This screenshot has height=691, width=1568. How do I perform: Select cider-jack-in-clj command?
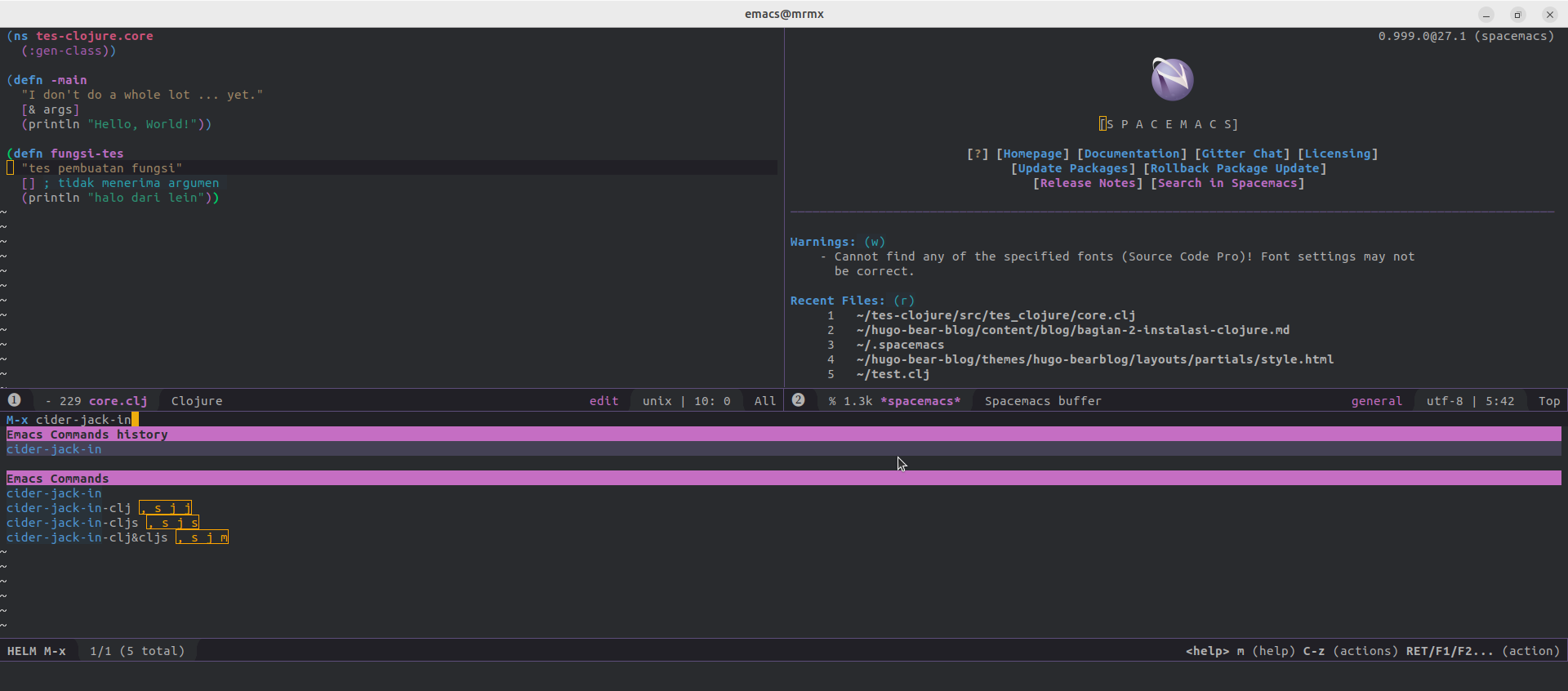click(69, 508)
